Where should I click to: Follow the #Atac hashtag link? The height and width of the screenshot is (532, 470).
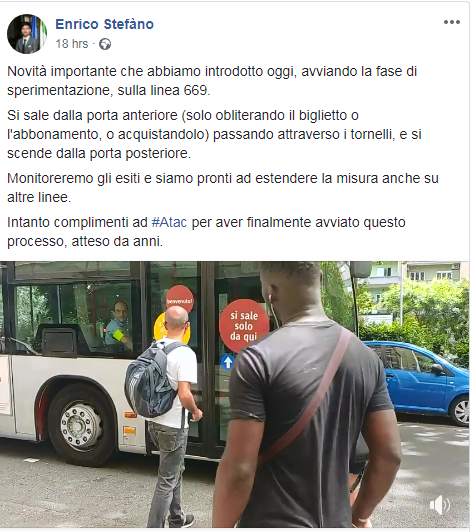(x=169, y=223)
